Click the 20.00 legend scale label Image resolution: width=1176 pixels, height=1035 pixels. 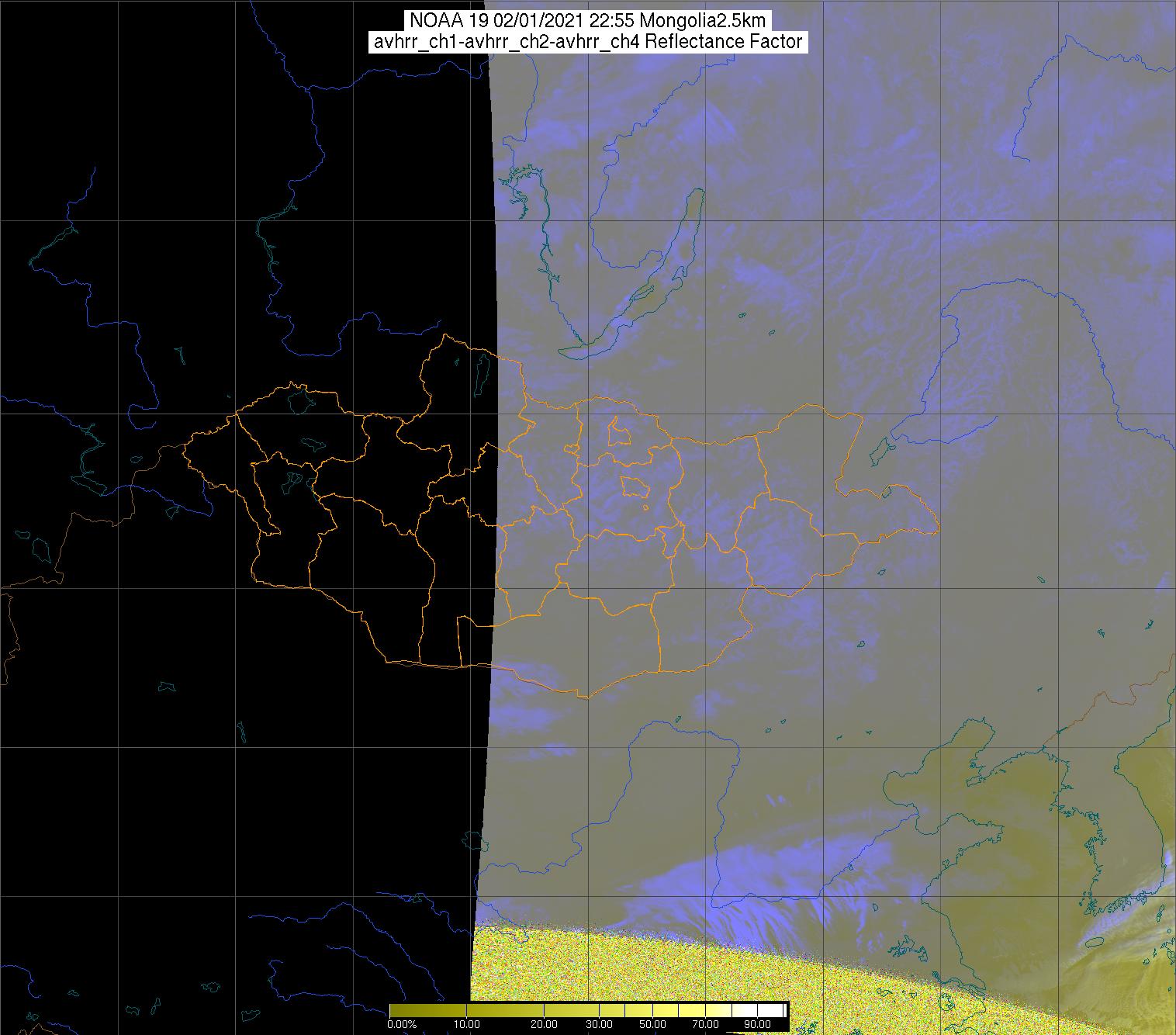tap(543, 1025)
